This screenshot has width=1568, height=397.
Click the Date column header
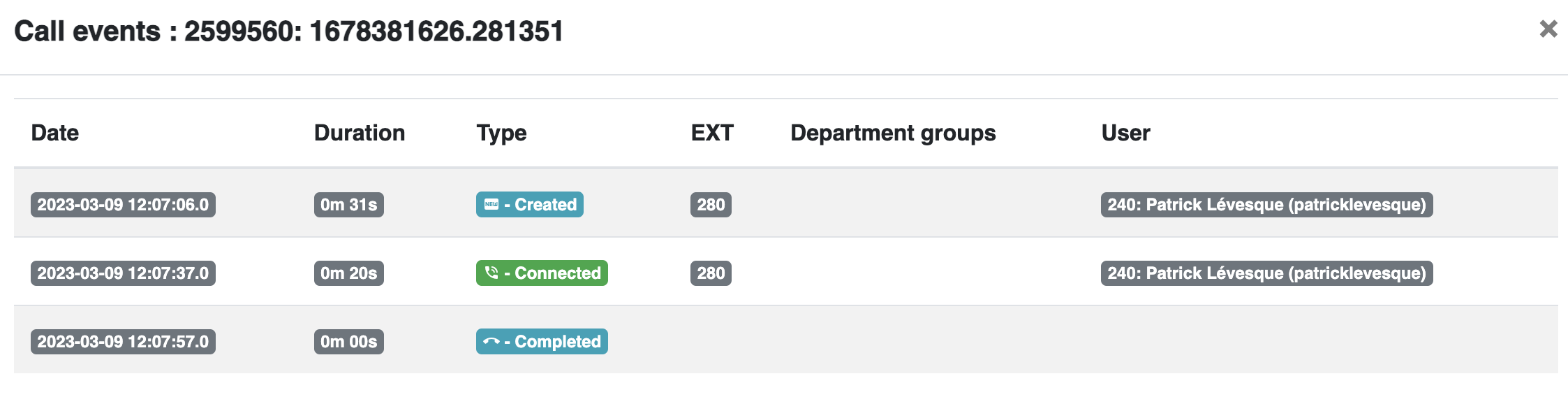click(55, 133)
